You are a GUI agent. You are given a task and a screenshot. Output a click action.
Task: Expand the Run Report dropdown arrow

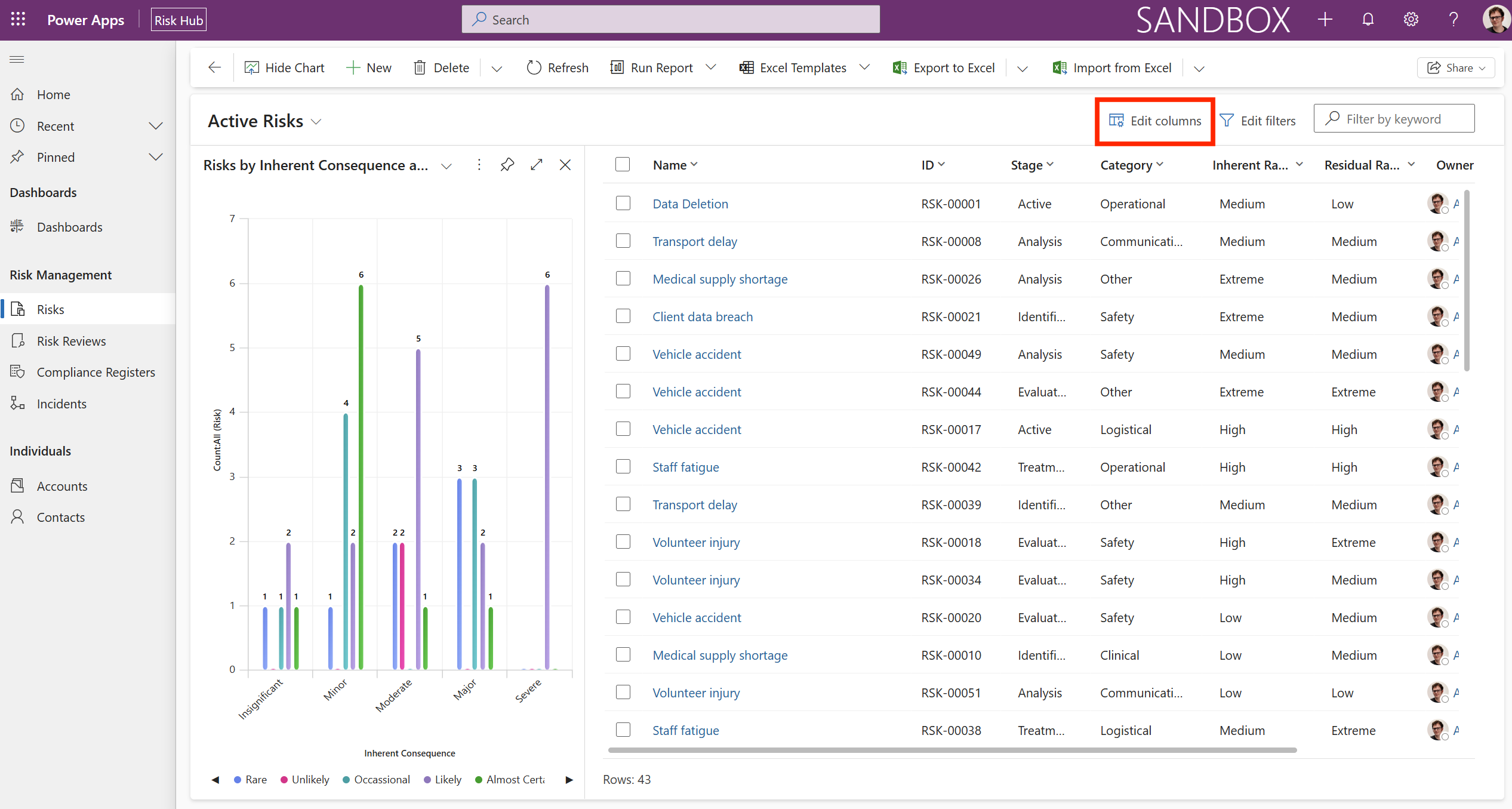coord(710,67)
